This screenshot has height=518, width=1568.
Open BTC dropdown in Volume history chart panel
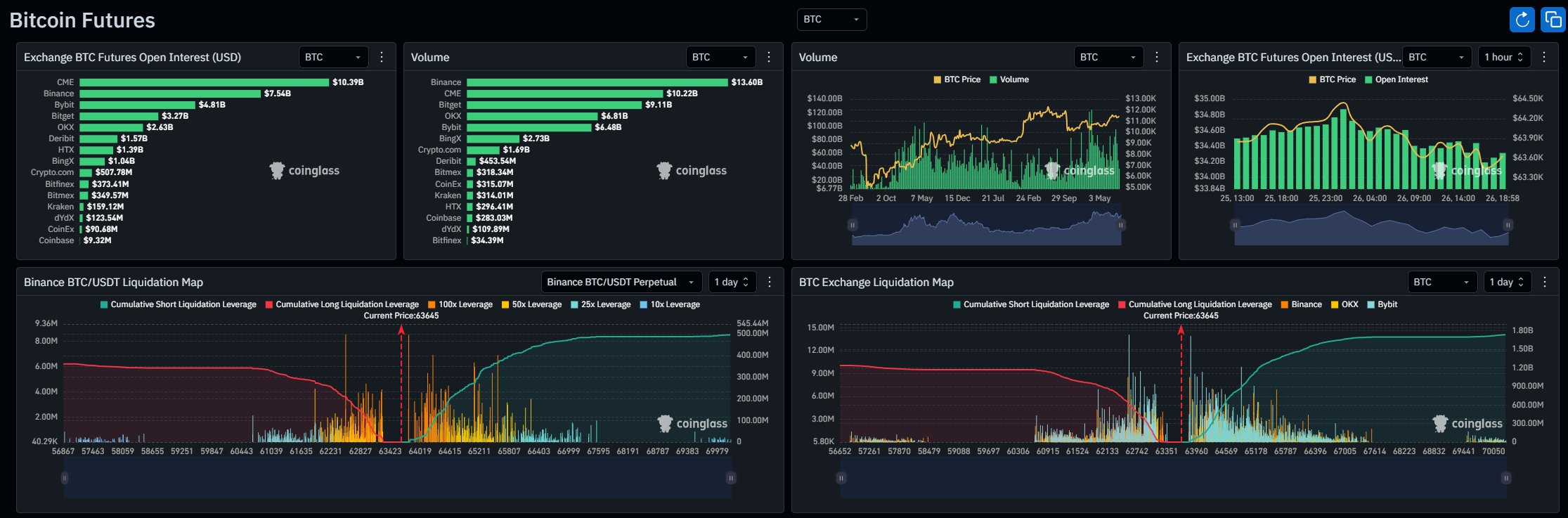(x=1109, y=57)
